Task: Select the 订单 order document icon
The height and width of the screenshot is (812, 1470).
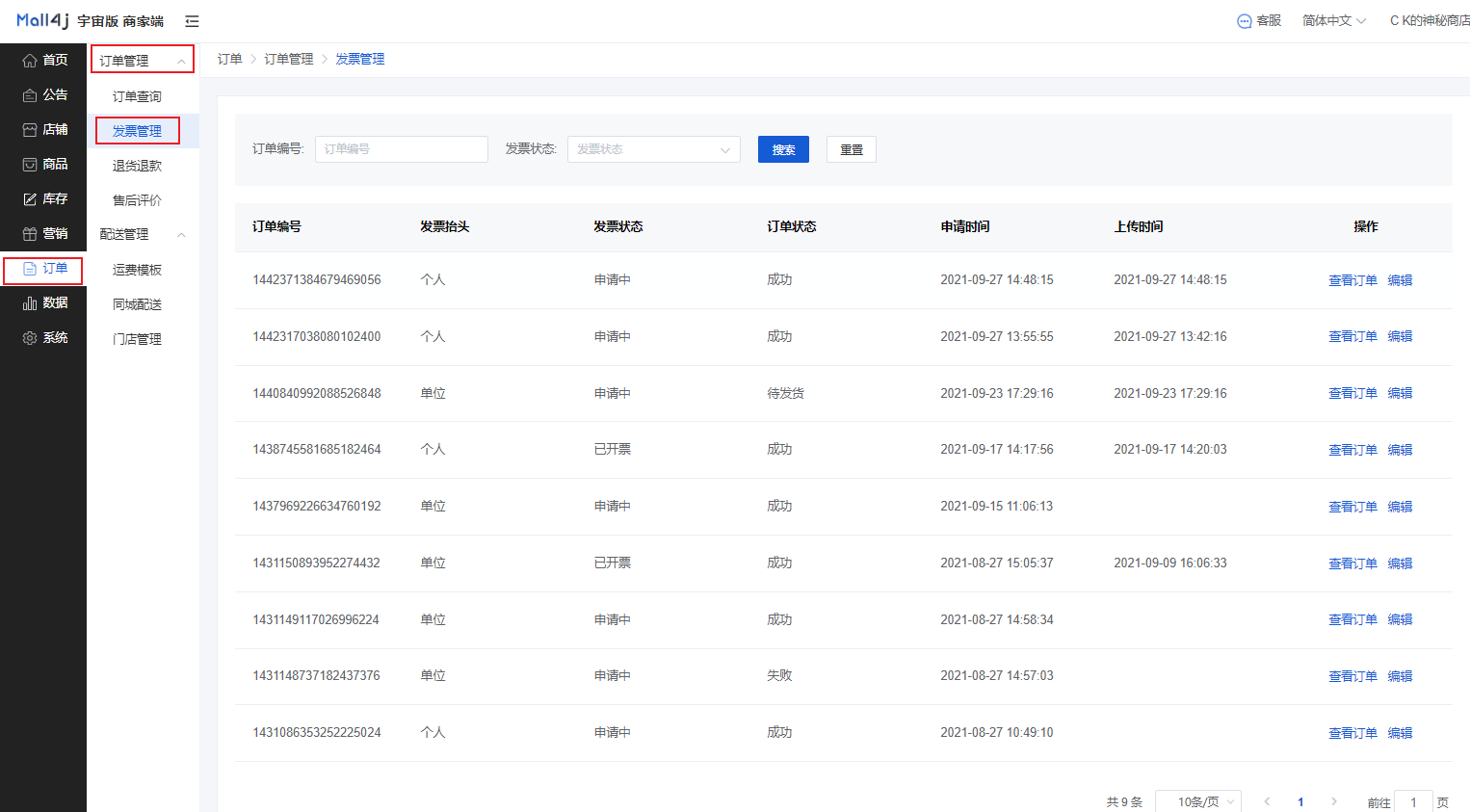Action: click(30, 269)
